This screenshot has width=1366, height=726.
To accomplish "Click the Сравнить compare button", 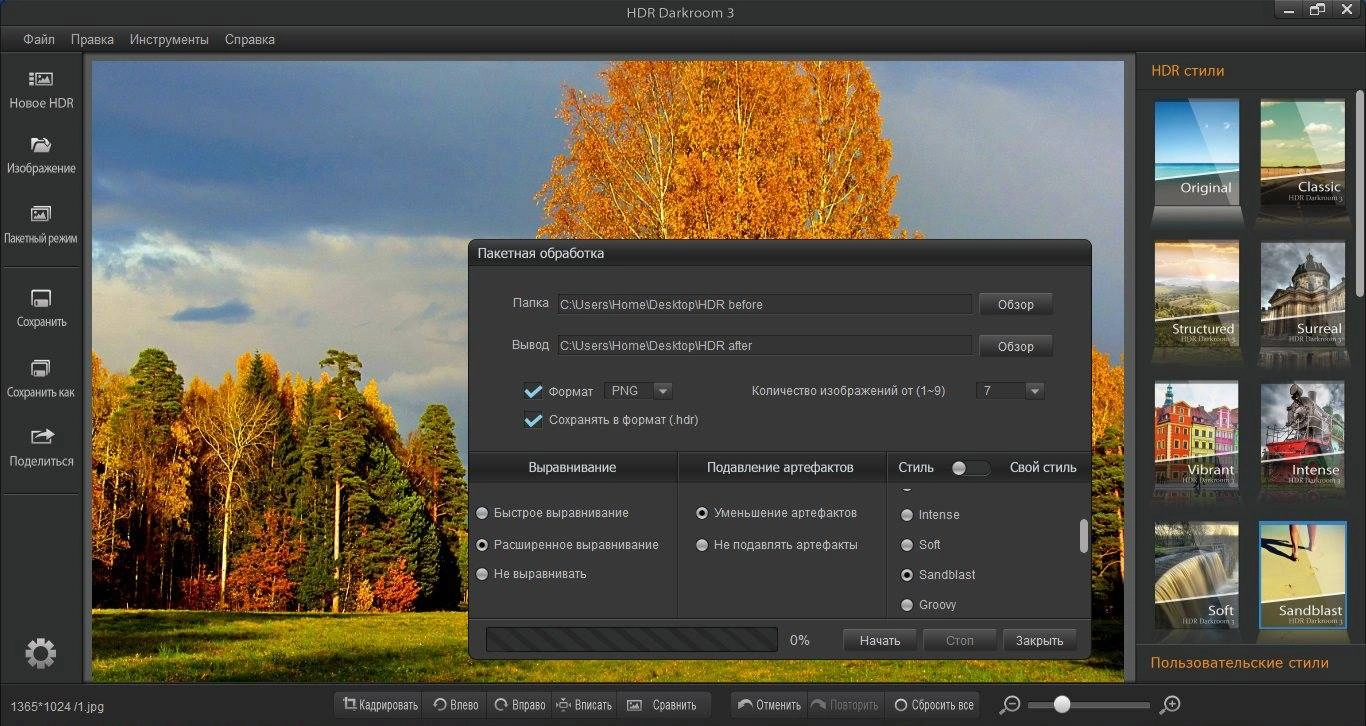I will (x=663, y=705).
